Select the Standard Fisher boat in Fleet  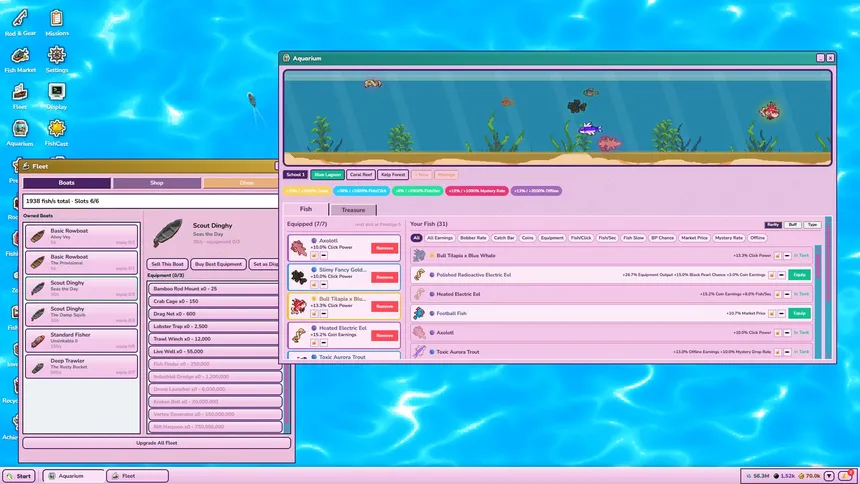81,340
